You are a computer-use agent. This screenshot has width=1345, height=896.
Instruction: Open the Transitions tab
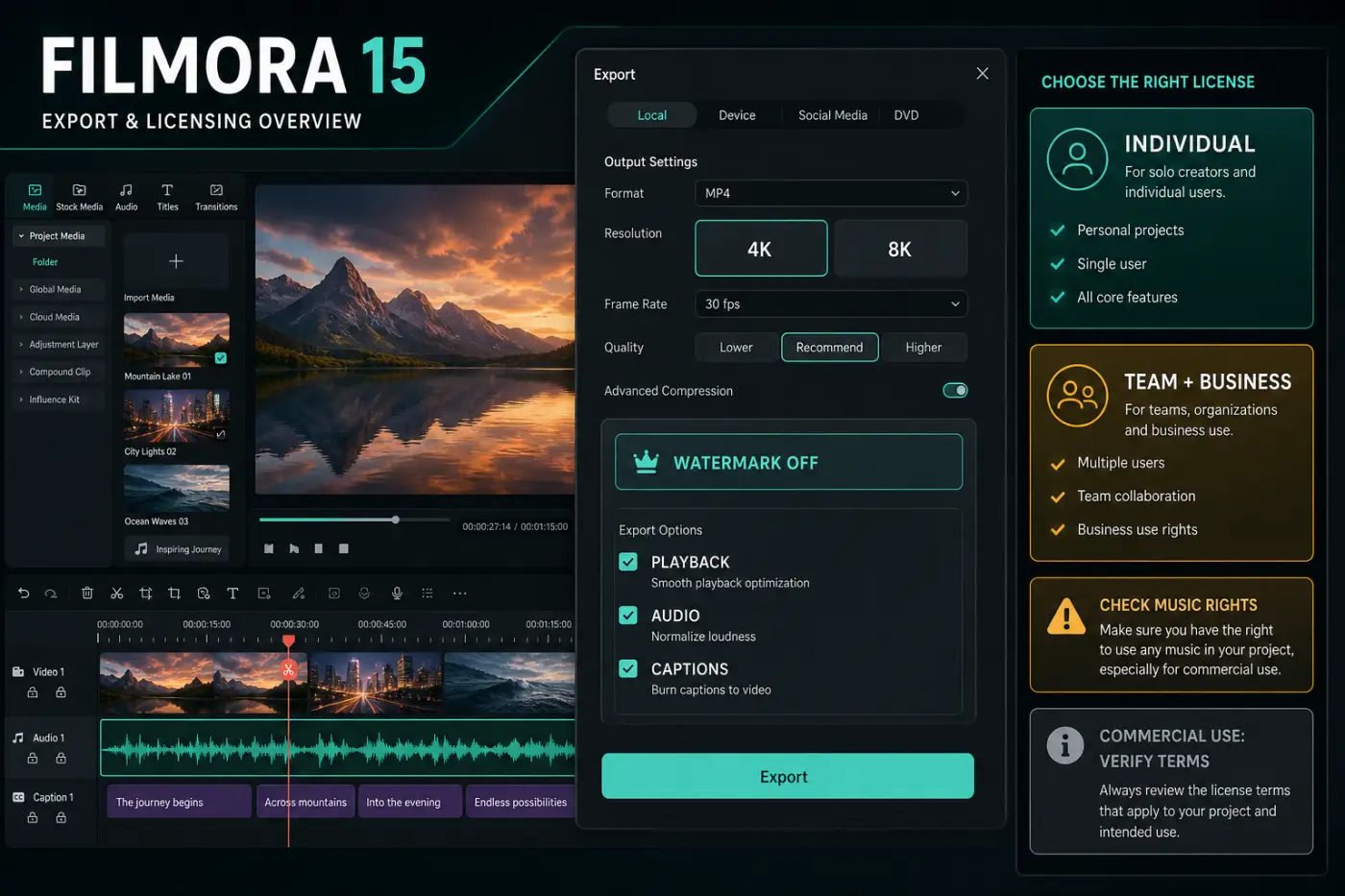216,197
